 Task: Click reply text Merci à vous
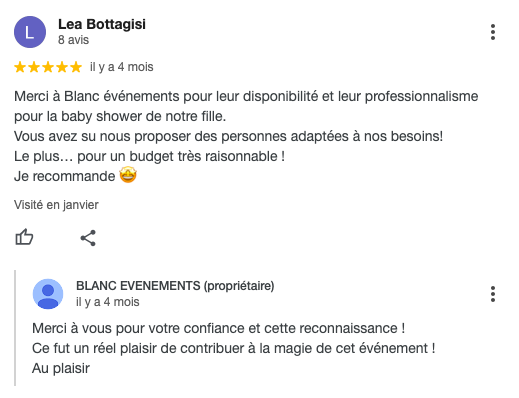[x=219, y=328]
